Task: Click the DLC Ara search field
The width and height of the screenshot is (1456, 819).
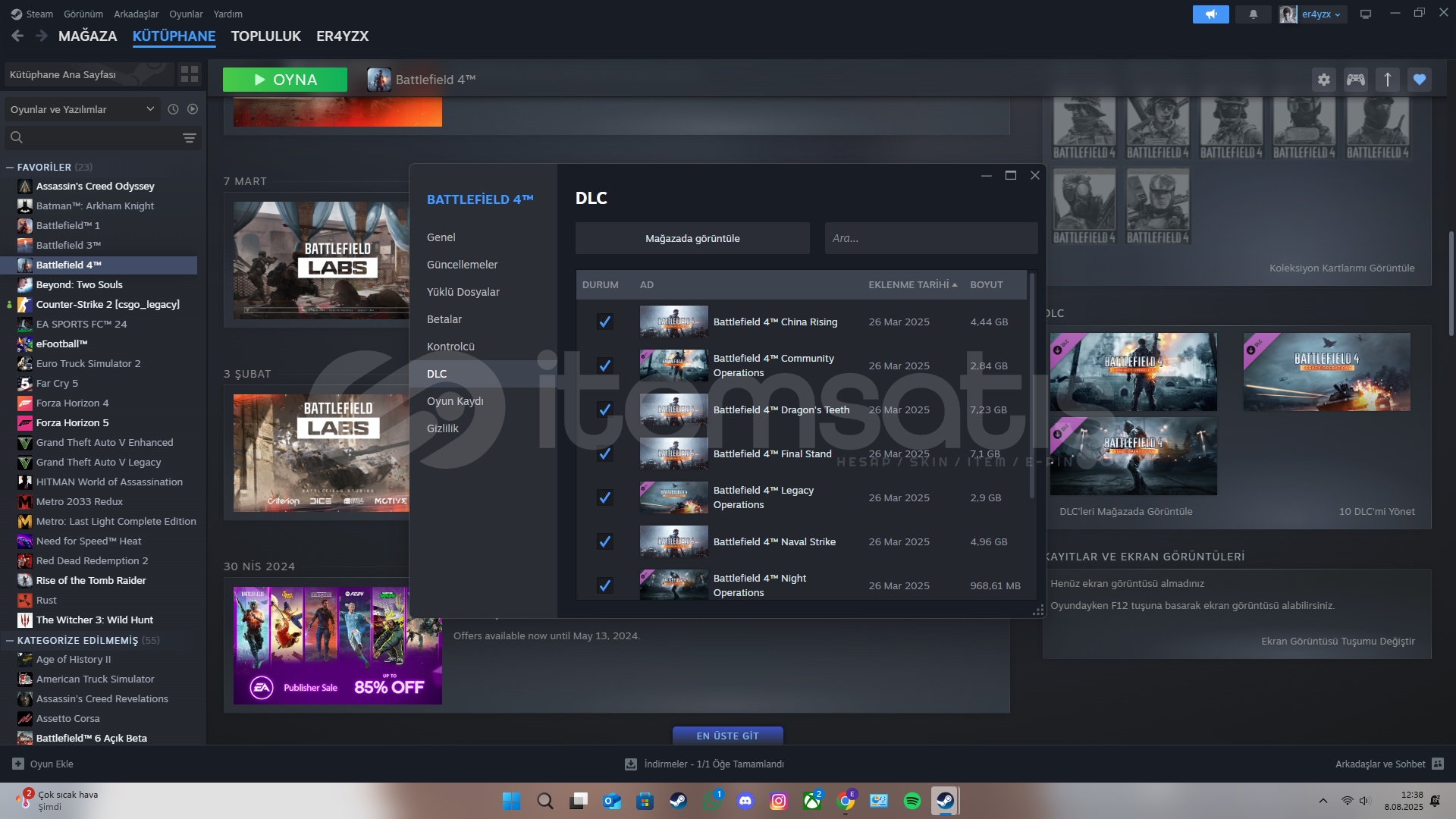Action: click(931, 238)
